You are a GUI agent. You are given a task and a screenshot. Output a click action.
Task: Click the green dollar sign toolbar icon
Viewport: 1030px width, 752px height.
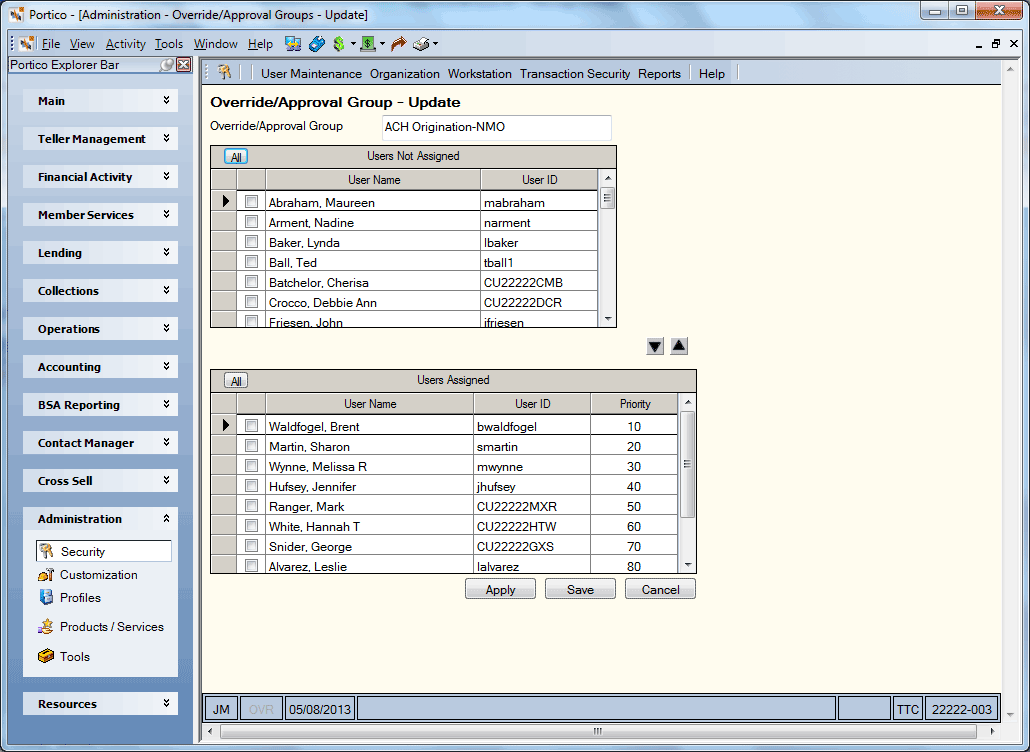click(339, 44)
